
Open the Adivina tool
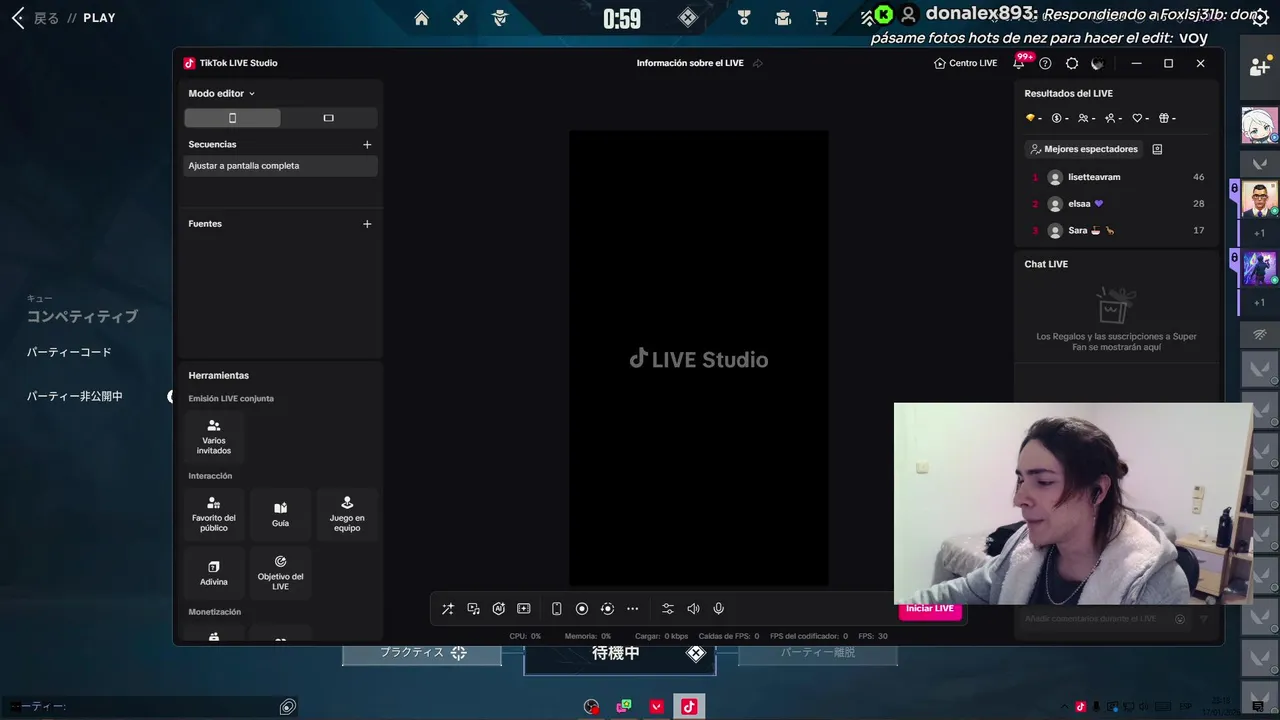click(214, 573)
